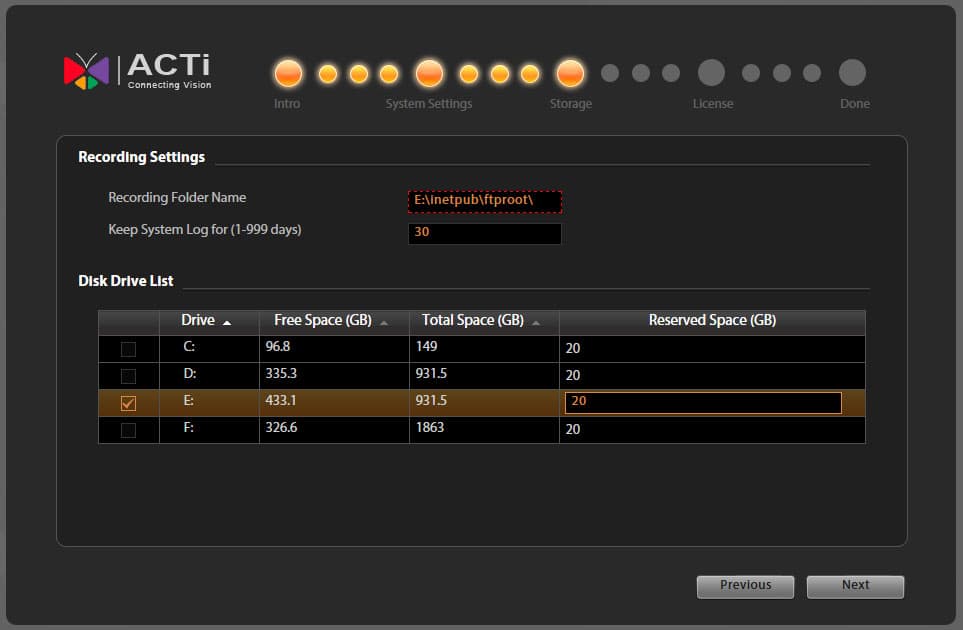Sort by the Free Space (GB) column
The width and height of the screenshot is (963, 630).
(334, 321)
